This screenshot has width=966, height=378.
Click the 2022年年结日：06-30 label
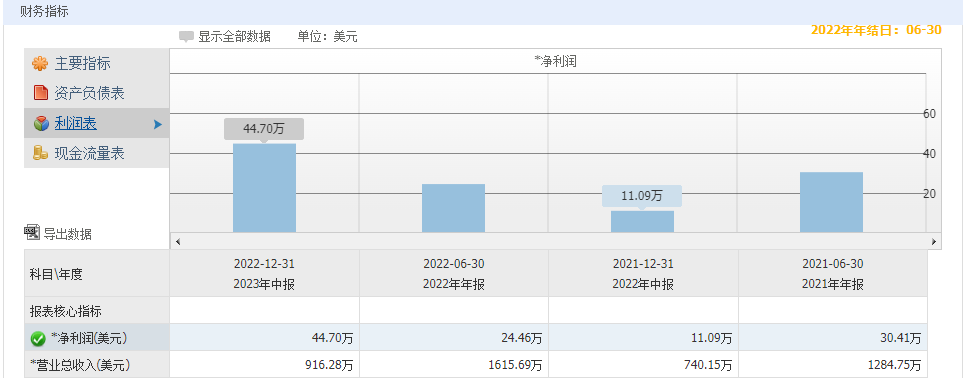tap(876, 30)
